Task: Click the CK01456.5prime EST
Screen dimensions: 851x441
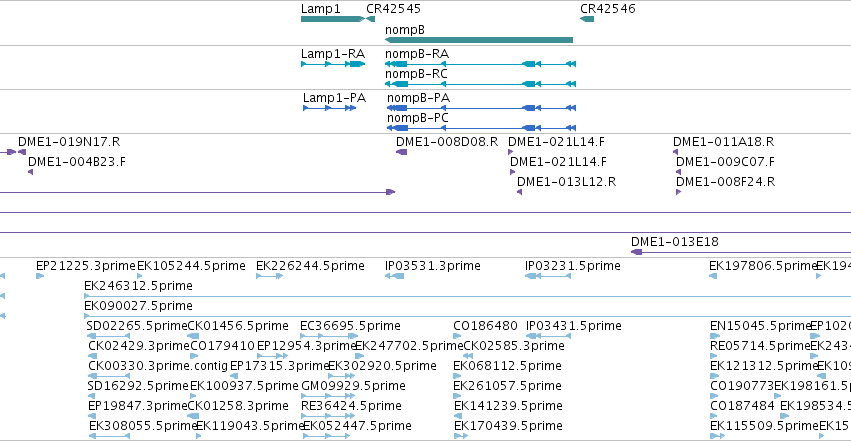Action: (x=193, y=336)
